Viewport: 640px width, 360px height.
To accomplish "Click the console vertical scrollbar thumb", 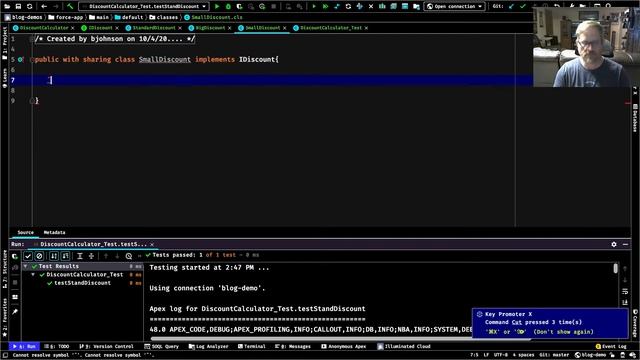I will tap(616, 268).
